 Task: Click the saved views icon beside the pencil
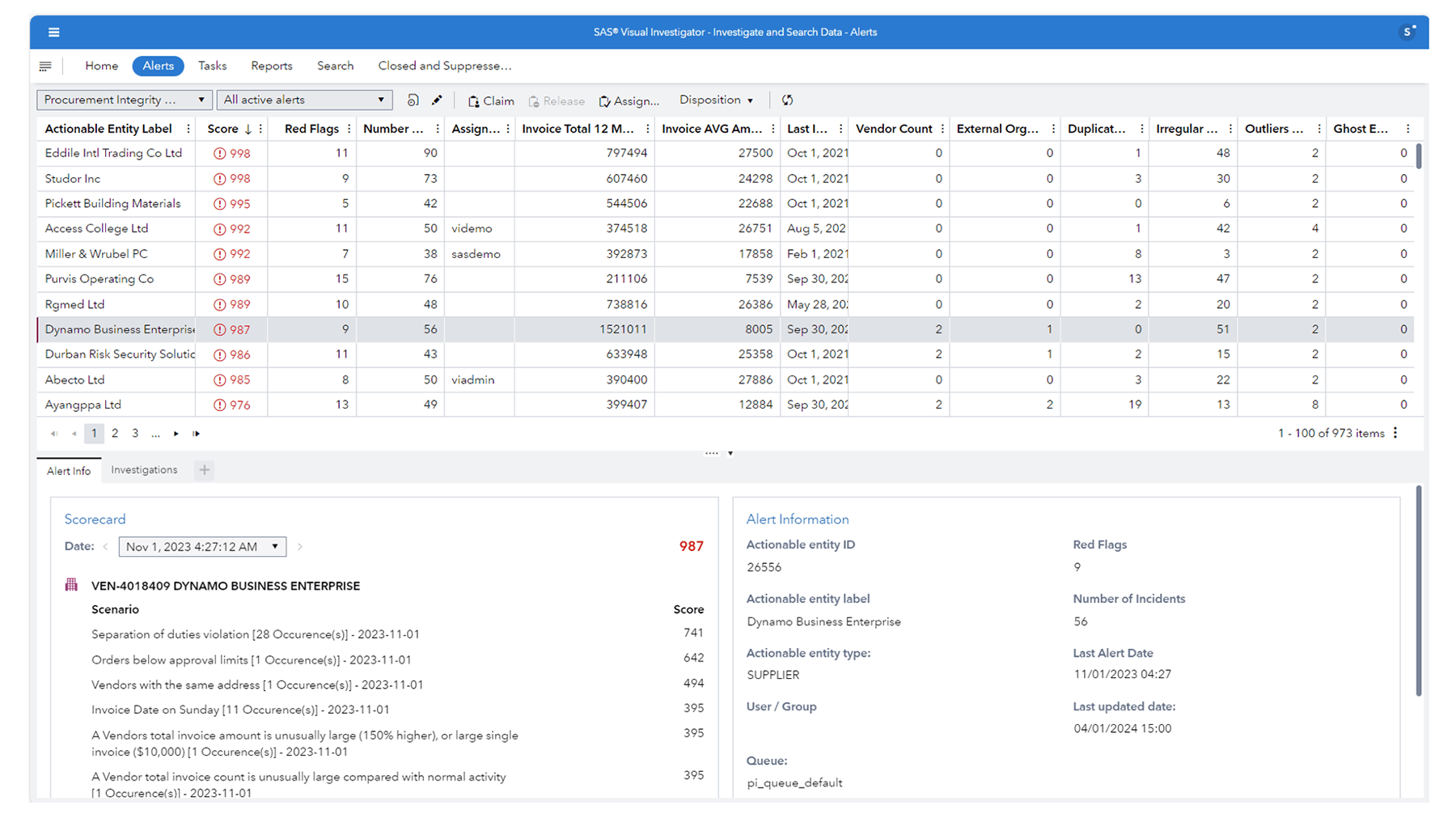tap(412, 100)
